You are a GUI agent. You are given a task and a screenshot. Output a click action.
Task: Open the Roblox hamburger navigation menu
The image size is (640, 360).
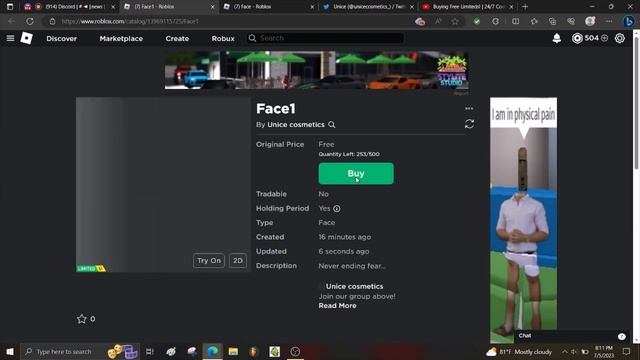(x=10, y=38)
